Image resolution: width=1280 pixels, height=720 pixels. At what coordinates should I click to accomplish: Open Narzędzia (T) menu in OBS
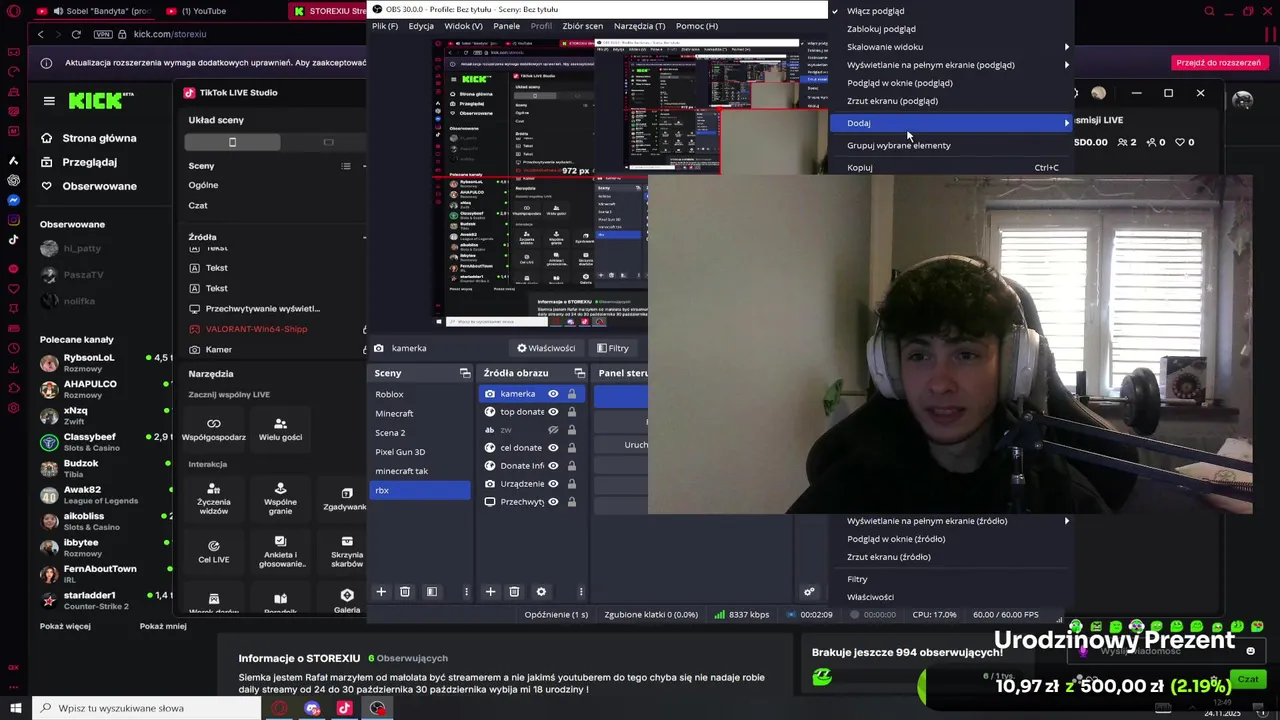click(640, 26)
